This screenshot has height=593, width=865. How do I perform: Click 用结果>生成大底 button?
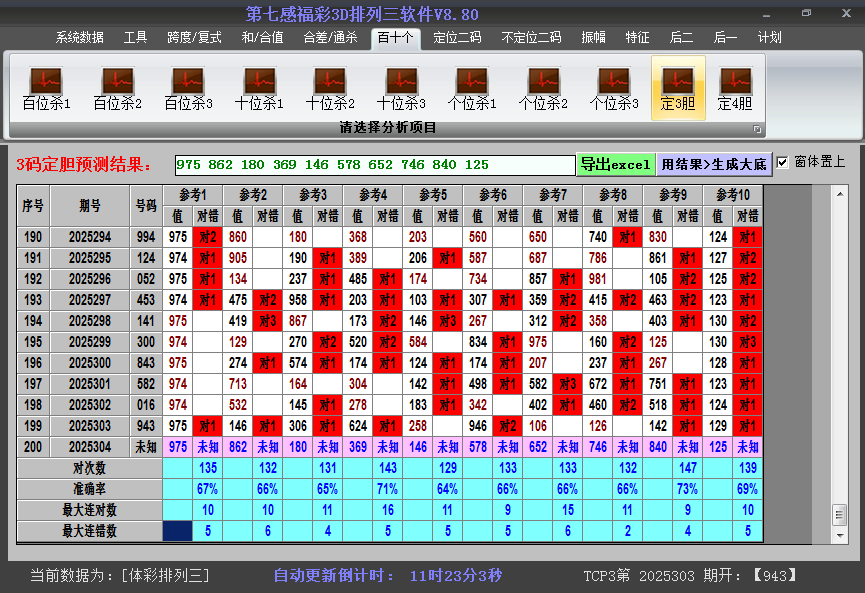714,164
